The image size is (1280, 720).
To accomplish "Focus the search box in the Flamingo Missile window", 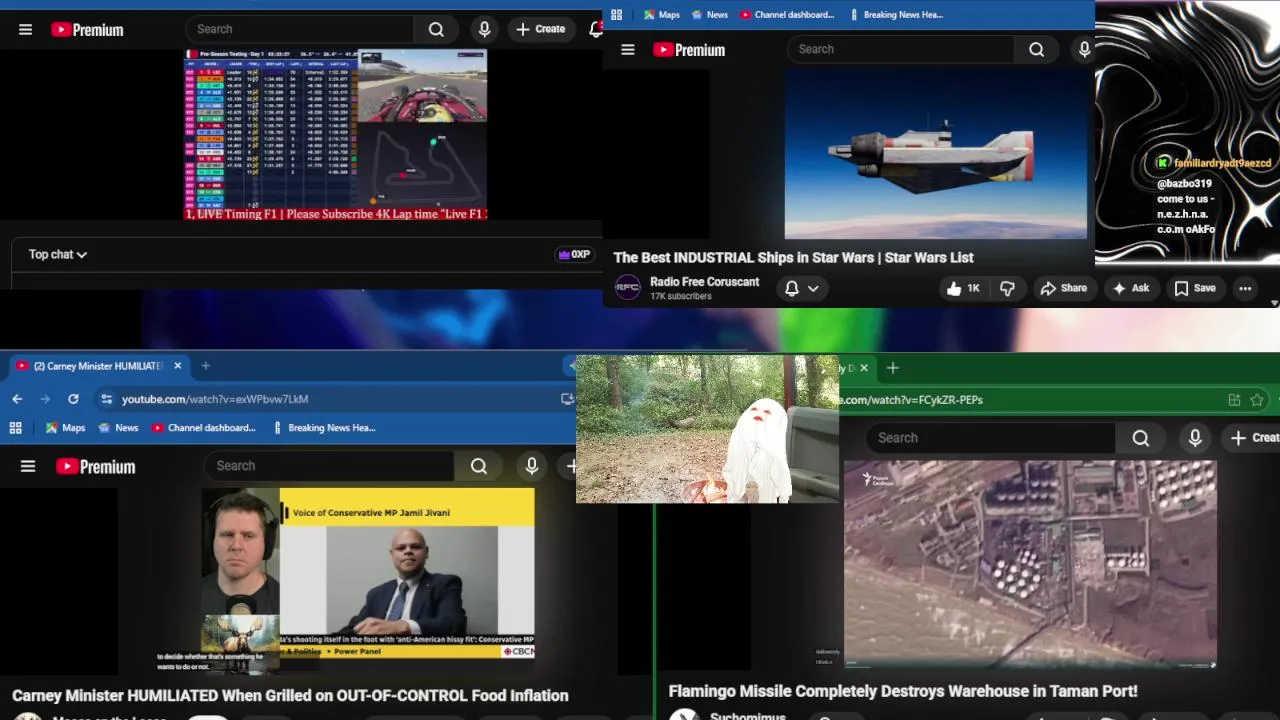I will point(990,438).
